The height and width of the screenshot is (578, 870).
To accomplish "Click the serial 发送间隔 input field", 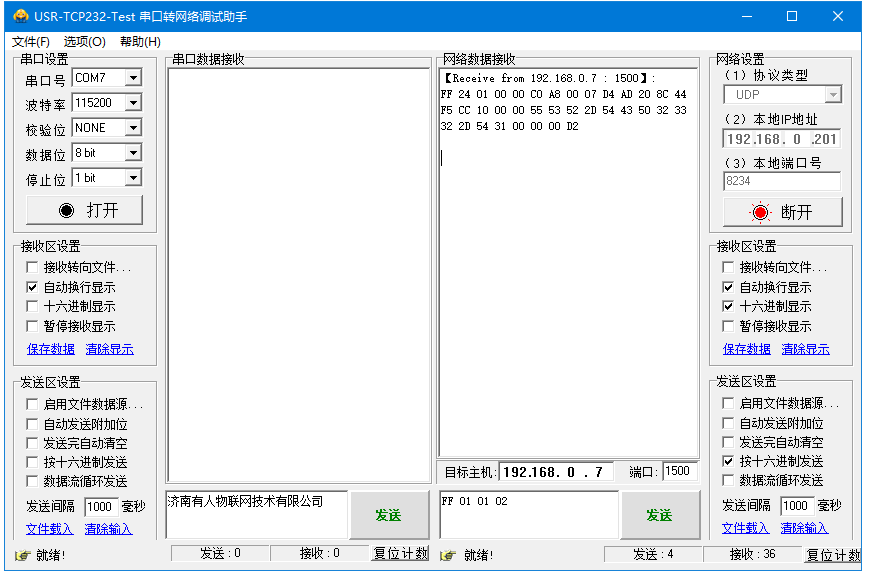I will pos(100,507).
